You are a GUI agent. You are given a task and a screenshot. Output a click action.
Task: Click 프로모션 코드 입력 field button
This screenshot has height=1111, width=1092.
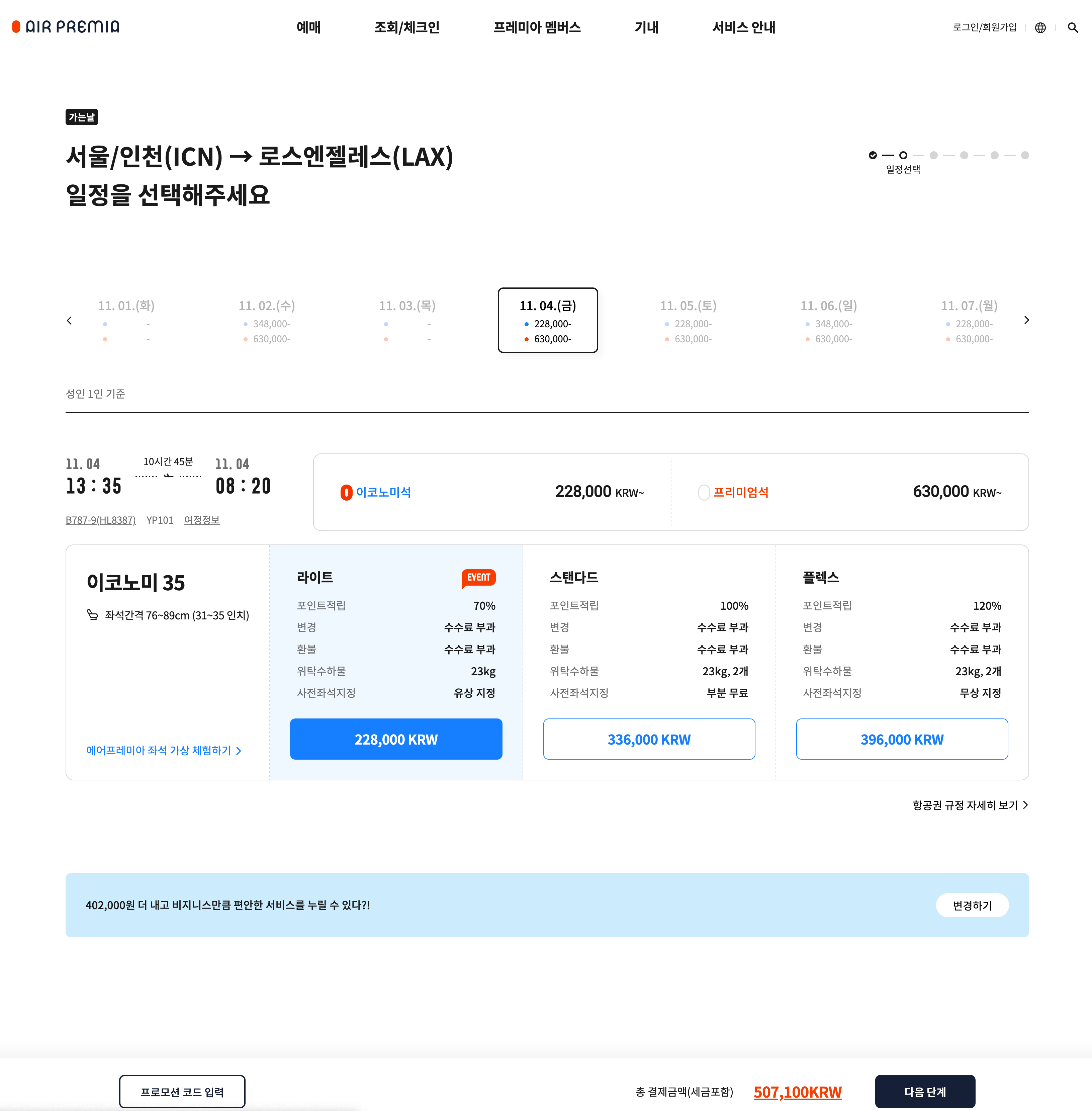(182, 1092)
